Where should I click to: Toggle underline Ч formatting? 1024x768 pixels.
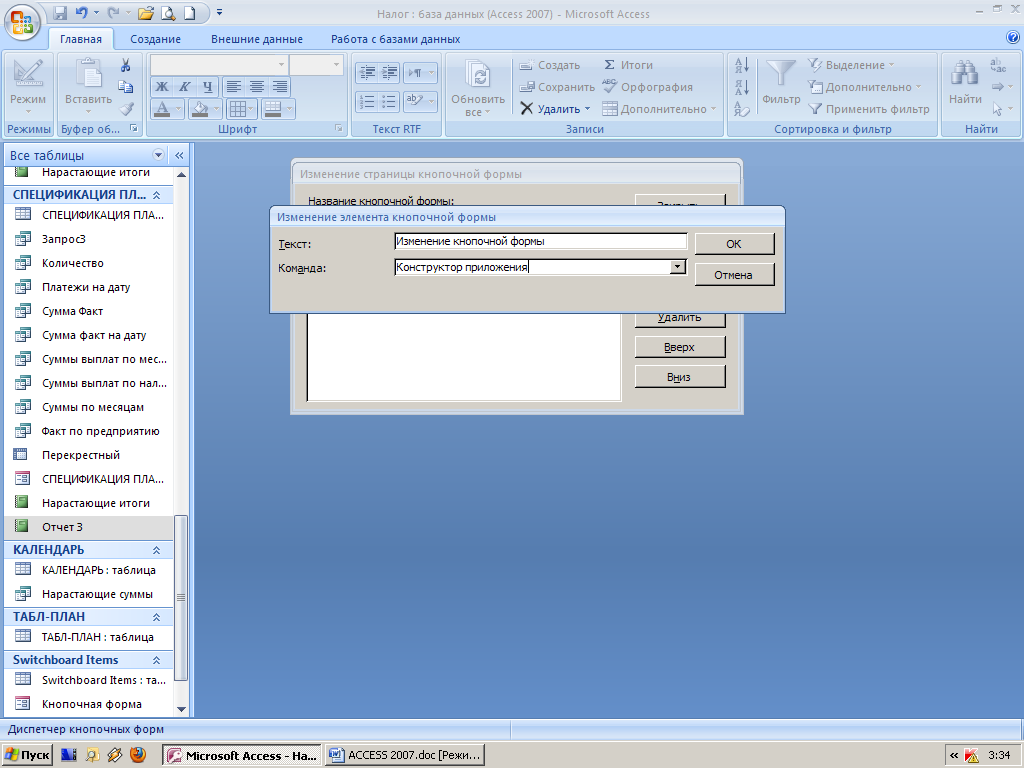click(x=208, y=87)
